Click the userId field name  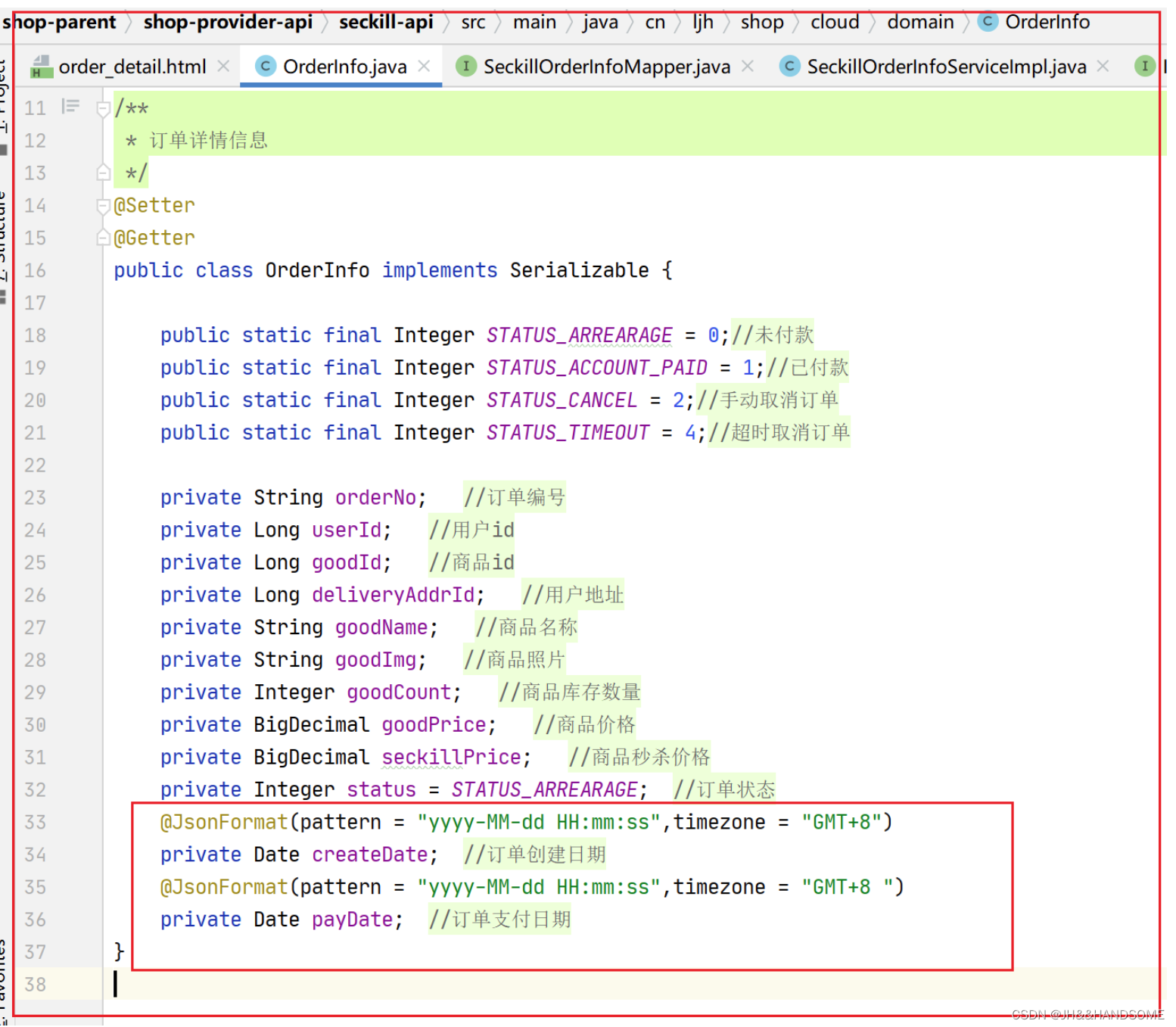347,531
